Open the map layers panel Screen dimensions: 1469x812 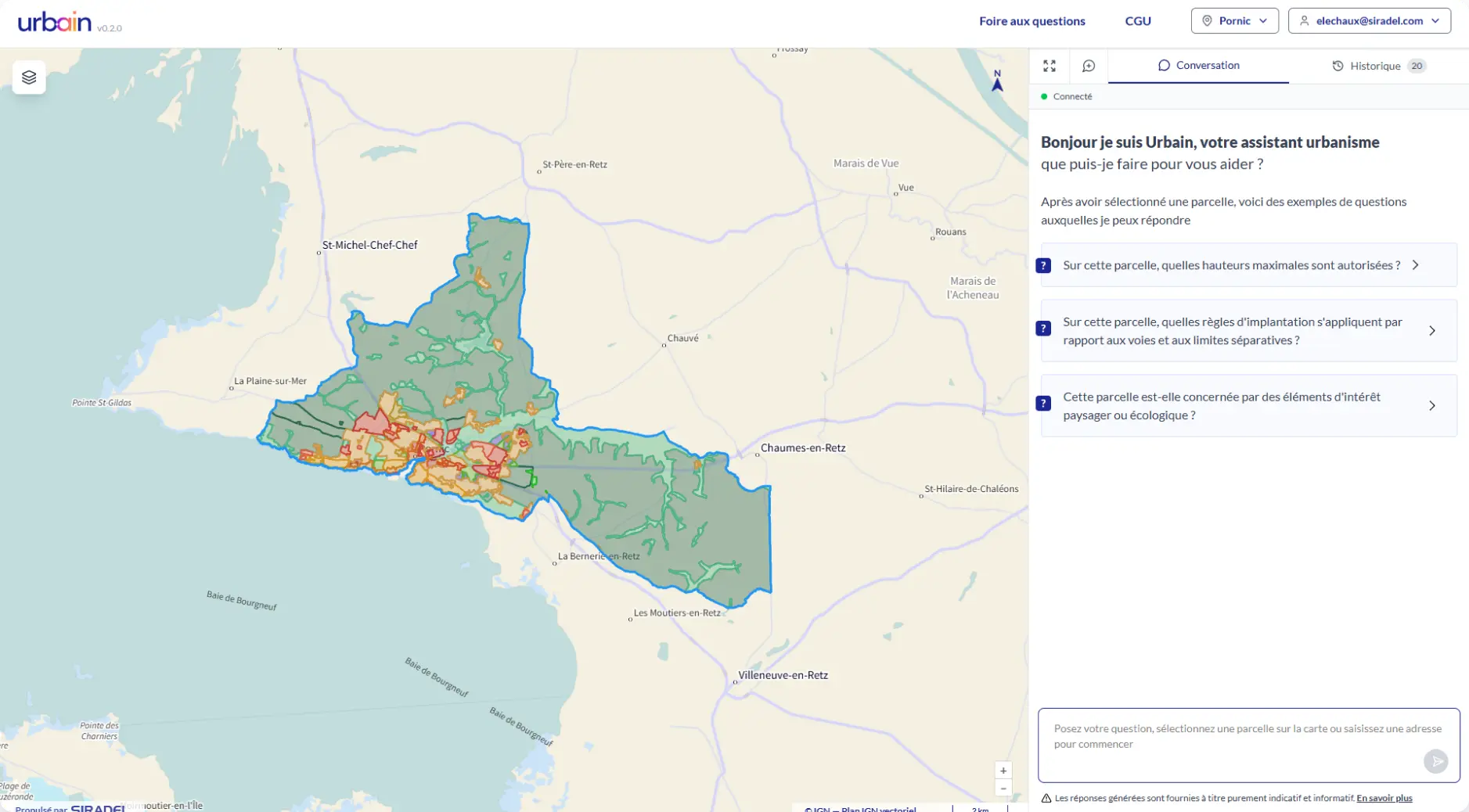29,77
